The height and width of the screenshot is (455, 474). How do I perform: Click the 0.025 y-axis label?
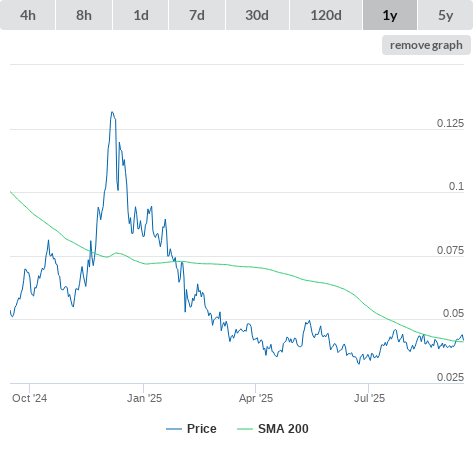point(450,377)
